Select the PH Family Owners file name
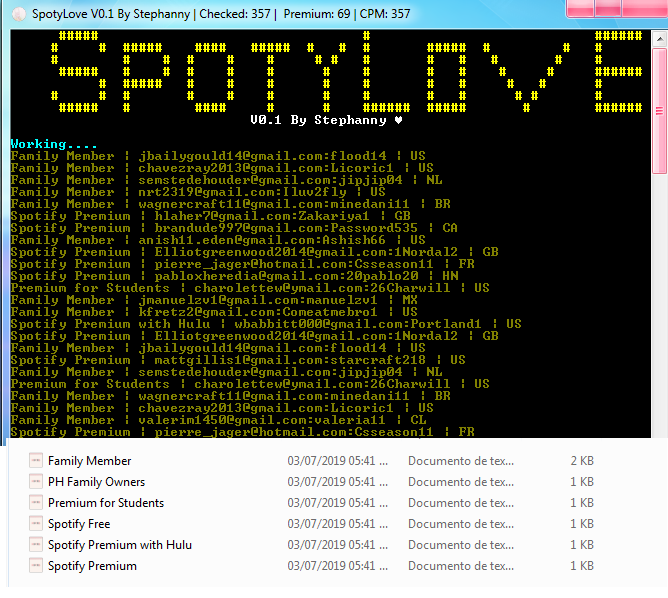 point(96,482)
